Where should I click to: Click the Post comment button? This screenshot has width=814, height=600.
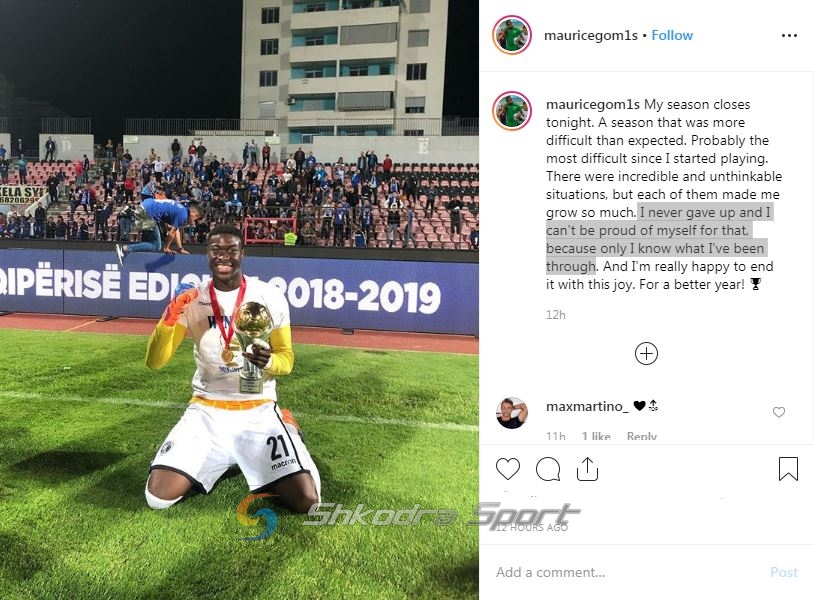[x=784, y=572]
